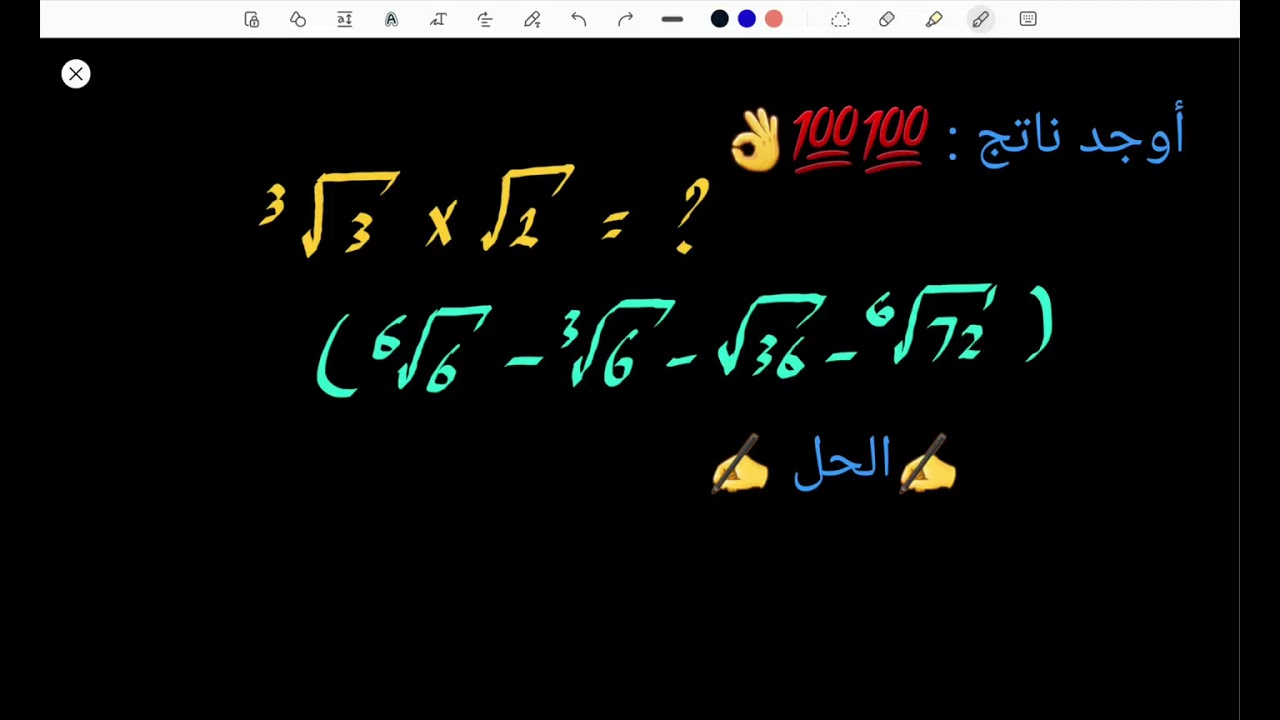The image size is (1280, 720).
Task: Click the Arabic word 'الحل'
Action: [842, 462]
